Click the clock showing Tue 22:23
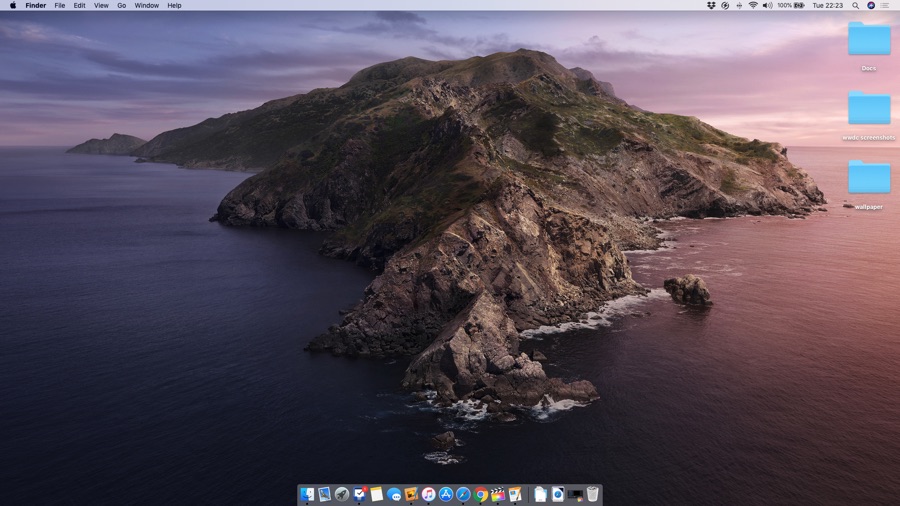900x506 pixels. [828, 5]
